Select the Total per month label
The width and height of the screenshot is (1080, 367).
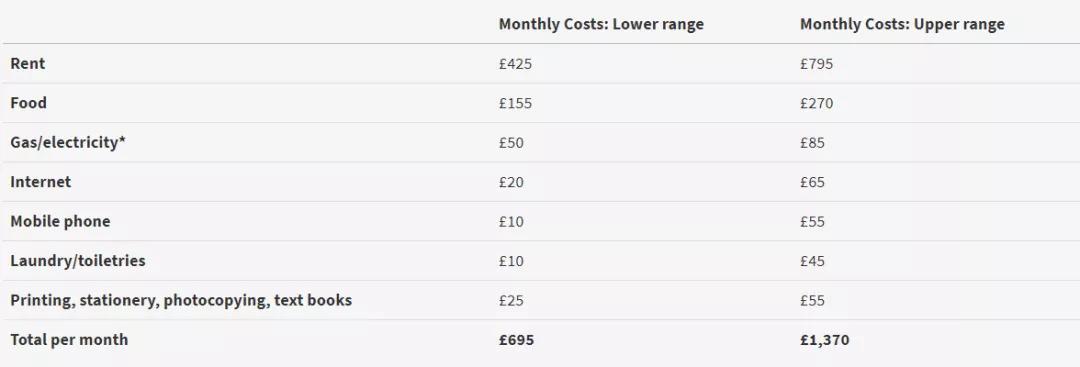[69, 339]
